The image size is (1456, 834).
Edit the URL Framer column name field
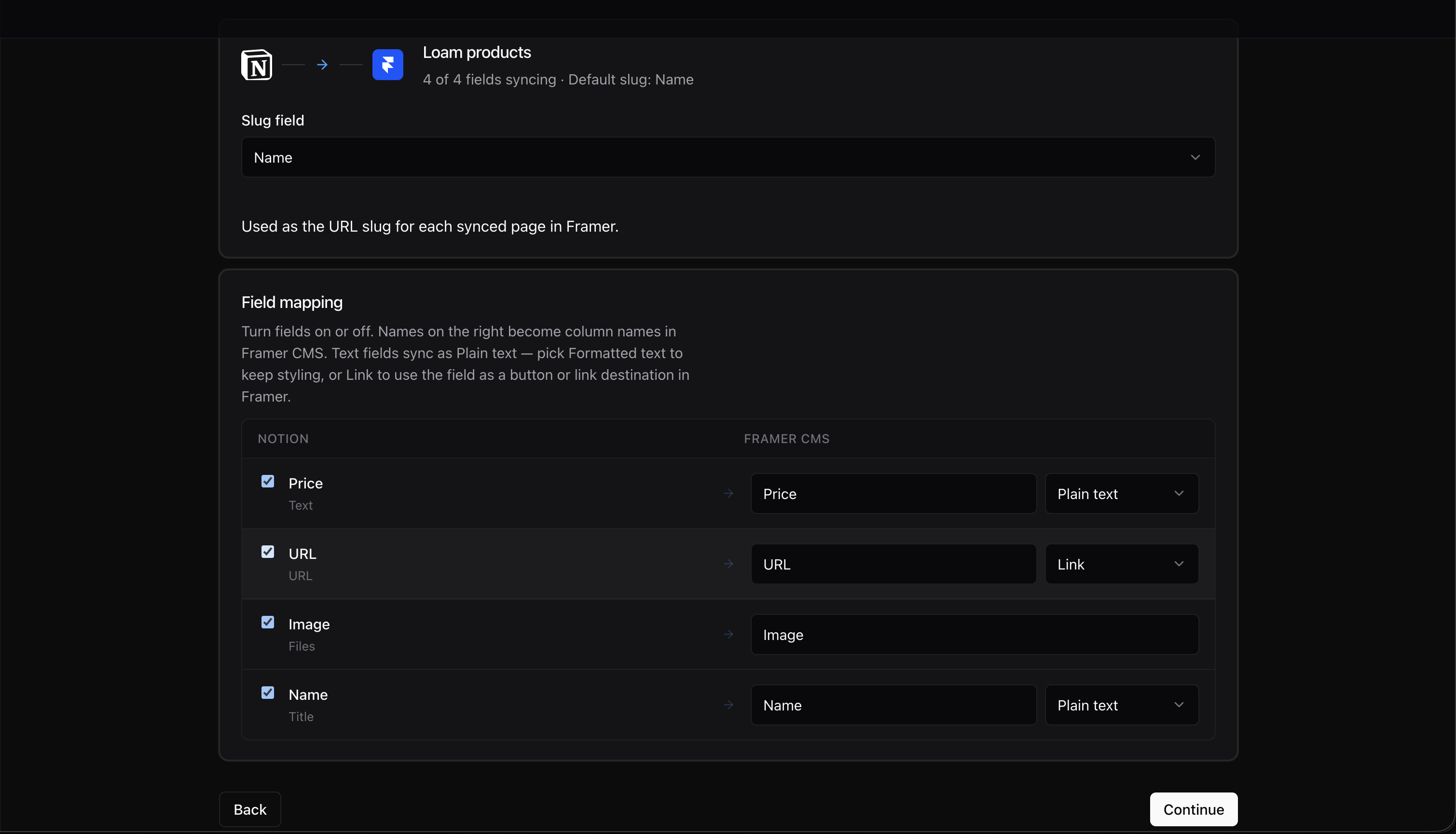893,564
